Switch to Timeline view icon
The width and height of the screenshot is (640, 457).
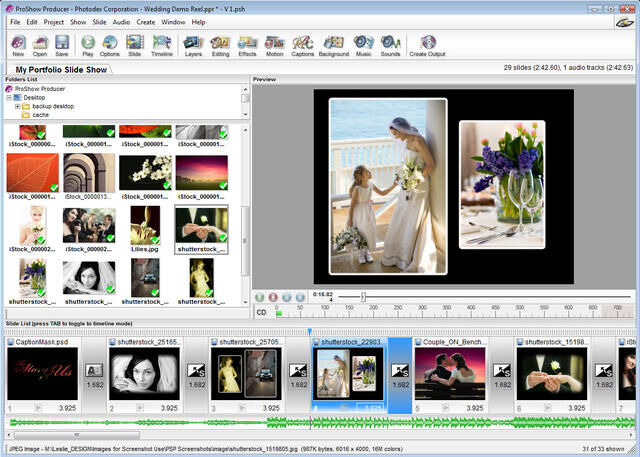click(x=161, y=43)
